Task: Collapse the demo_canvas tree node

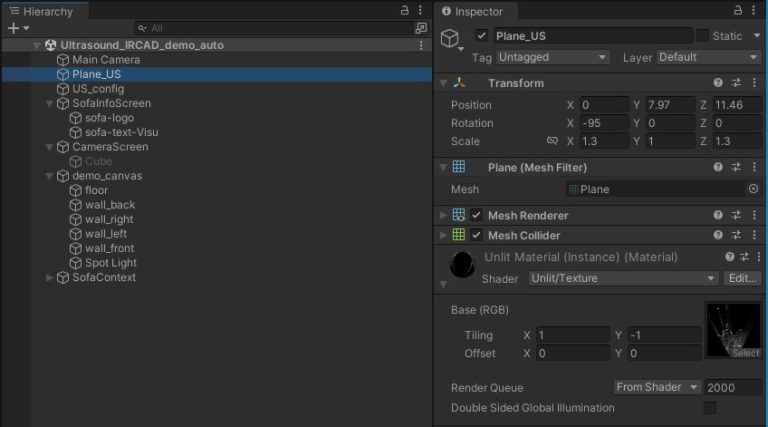Action: click(x=51, y=176)
